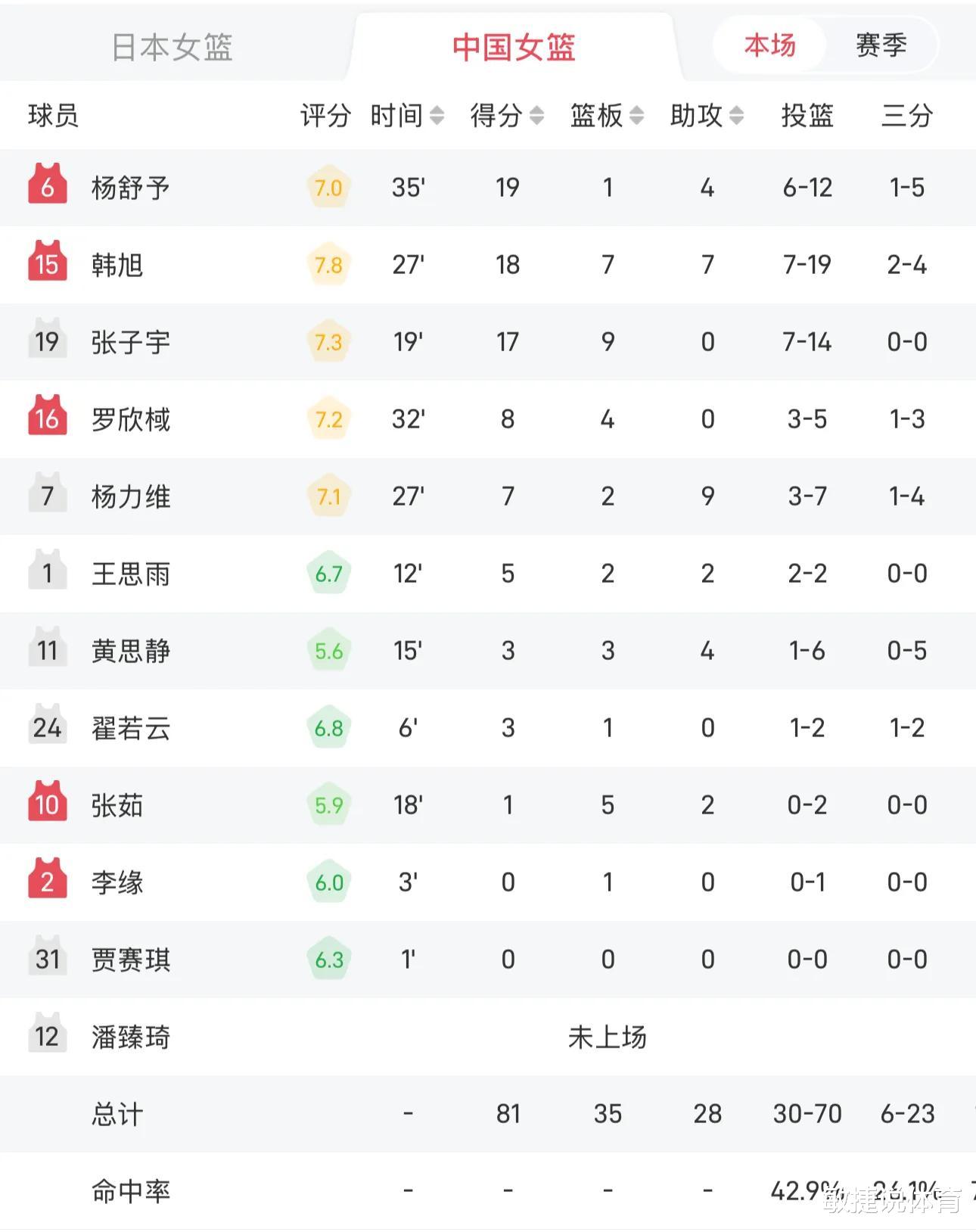
Task: Open player 王思雨's profile
Action: pos(131,574)
